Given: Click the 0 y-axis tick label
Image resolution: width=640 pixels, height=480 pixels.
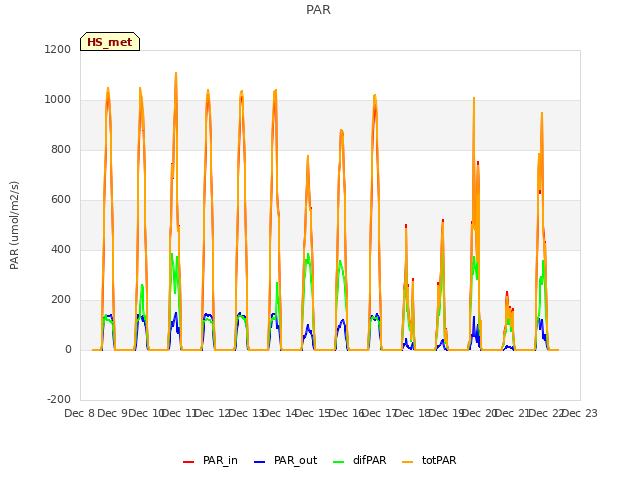Looking at the screenshot, I should pos(68,349).
